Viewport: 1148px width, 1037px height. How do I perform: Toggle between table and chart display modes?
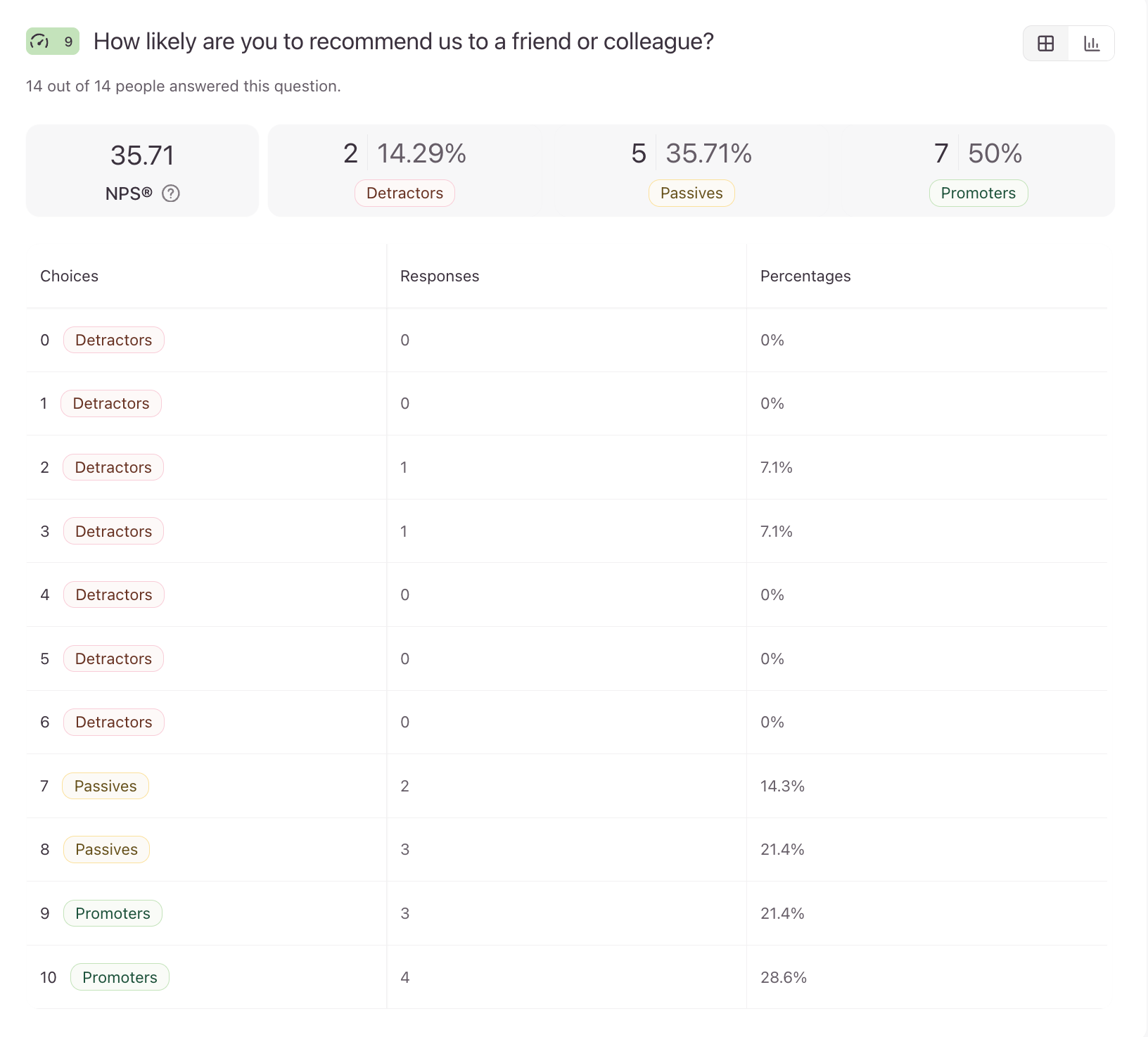pos(1069,43)
